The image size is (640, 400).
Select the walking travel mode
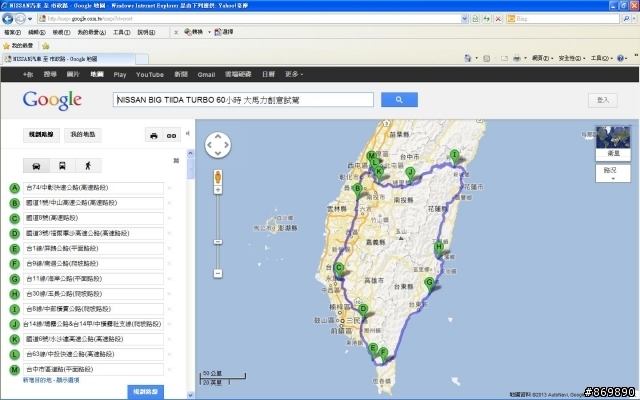point(88,166)
